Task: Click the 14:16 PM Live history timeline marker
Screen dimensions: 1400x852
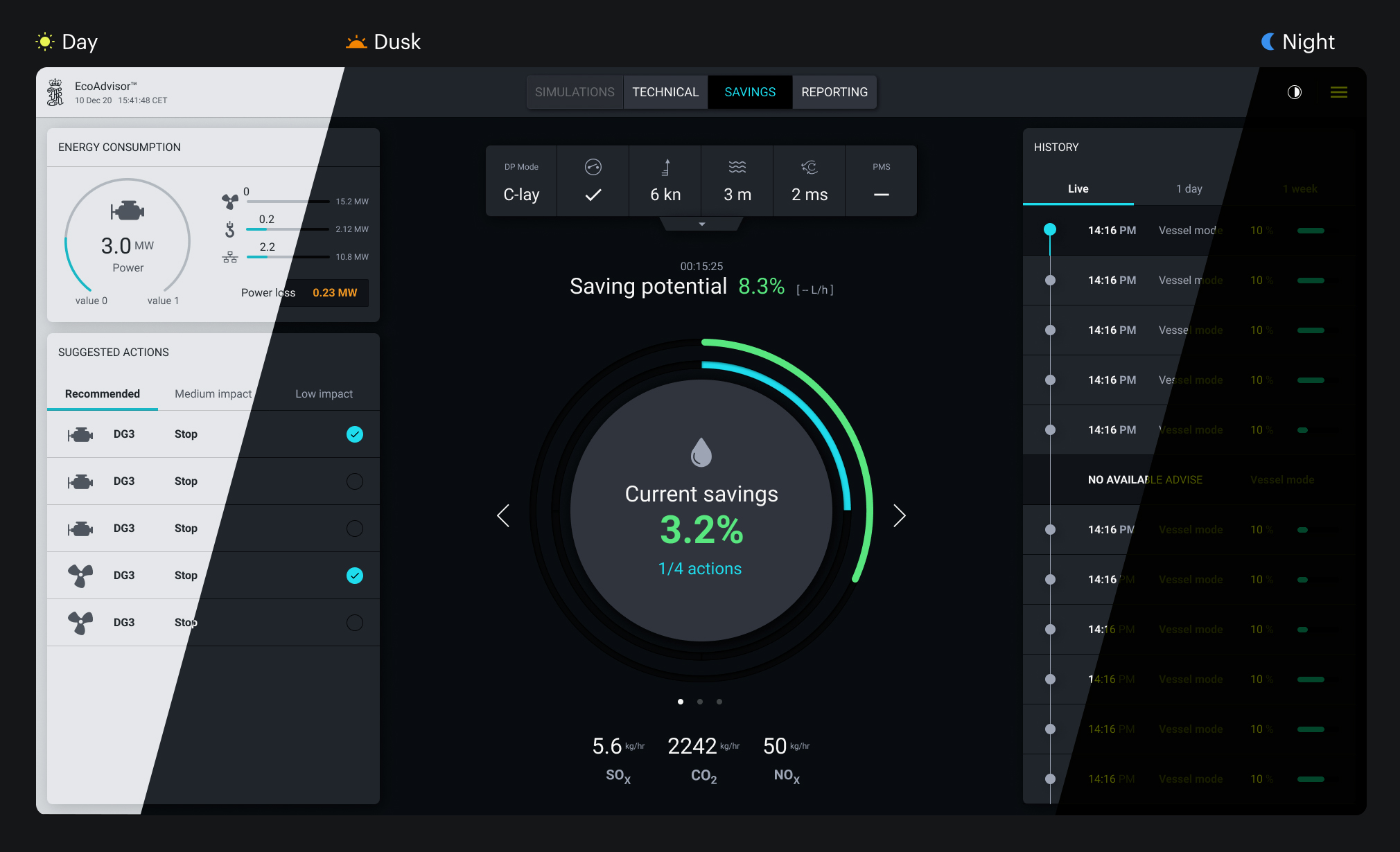Action: [x=1049, y=231]
